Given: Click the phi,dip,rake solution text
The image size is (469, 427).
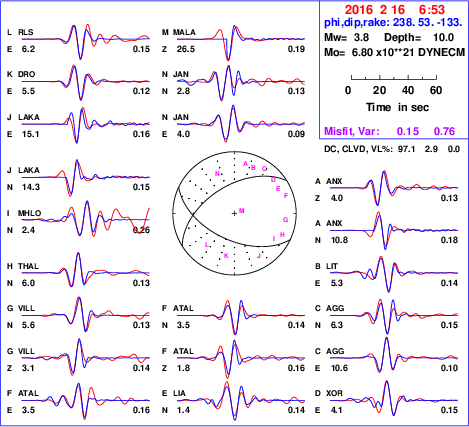Looking at the screenshot, I should (393, 23).
